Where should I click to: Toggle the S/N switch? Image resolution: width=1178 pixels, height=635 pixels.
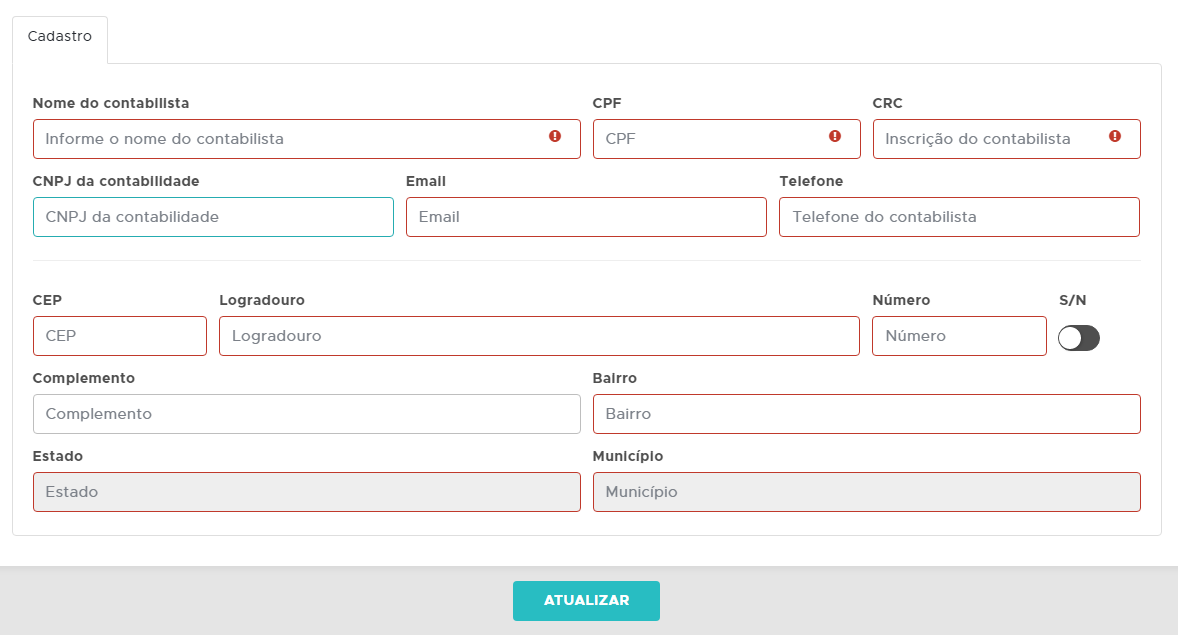coord(1078,338)
